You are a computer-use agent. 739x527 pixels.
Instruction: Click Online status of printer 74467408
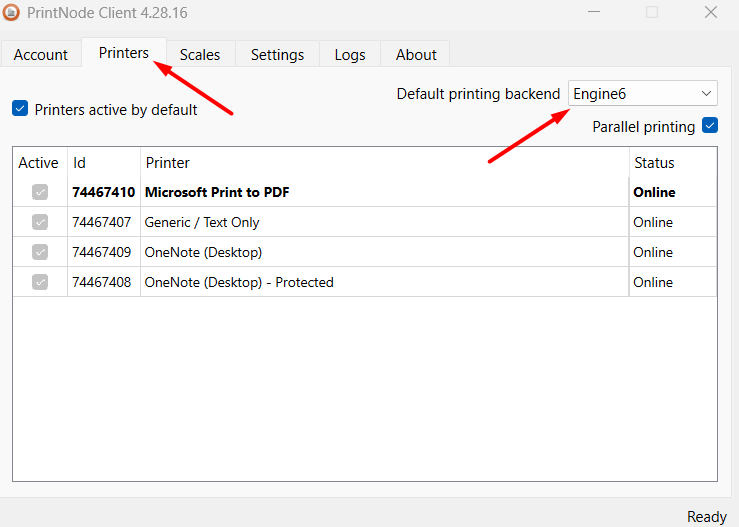pos(653,282)
